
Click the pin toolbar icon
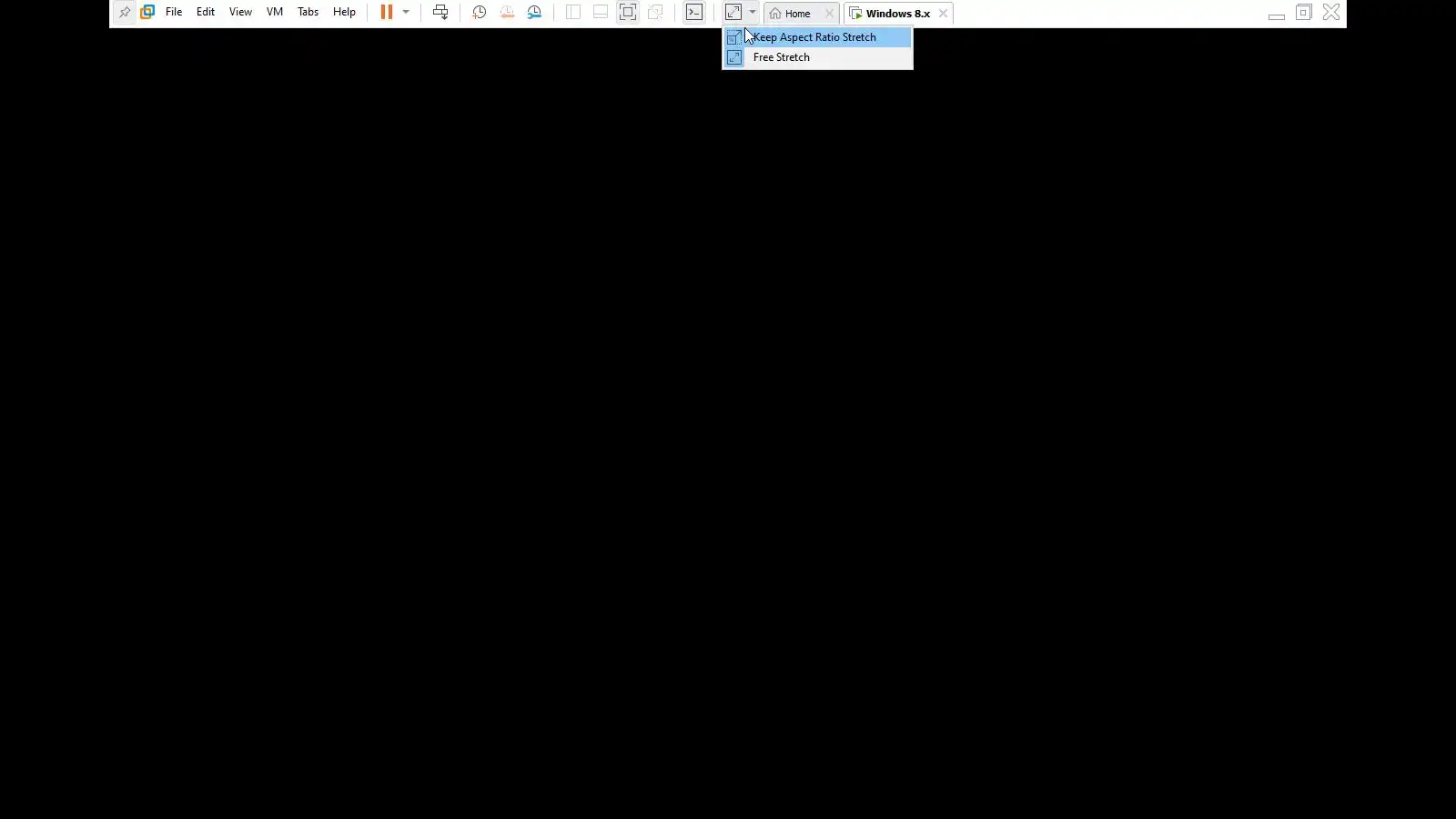click(125, 13)
